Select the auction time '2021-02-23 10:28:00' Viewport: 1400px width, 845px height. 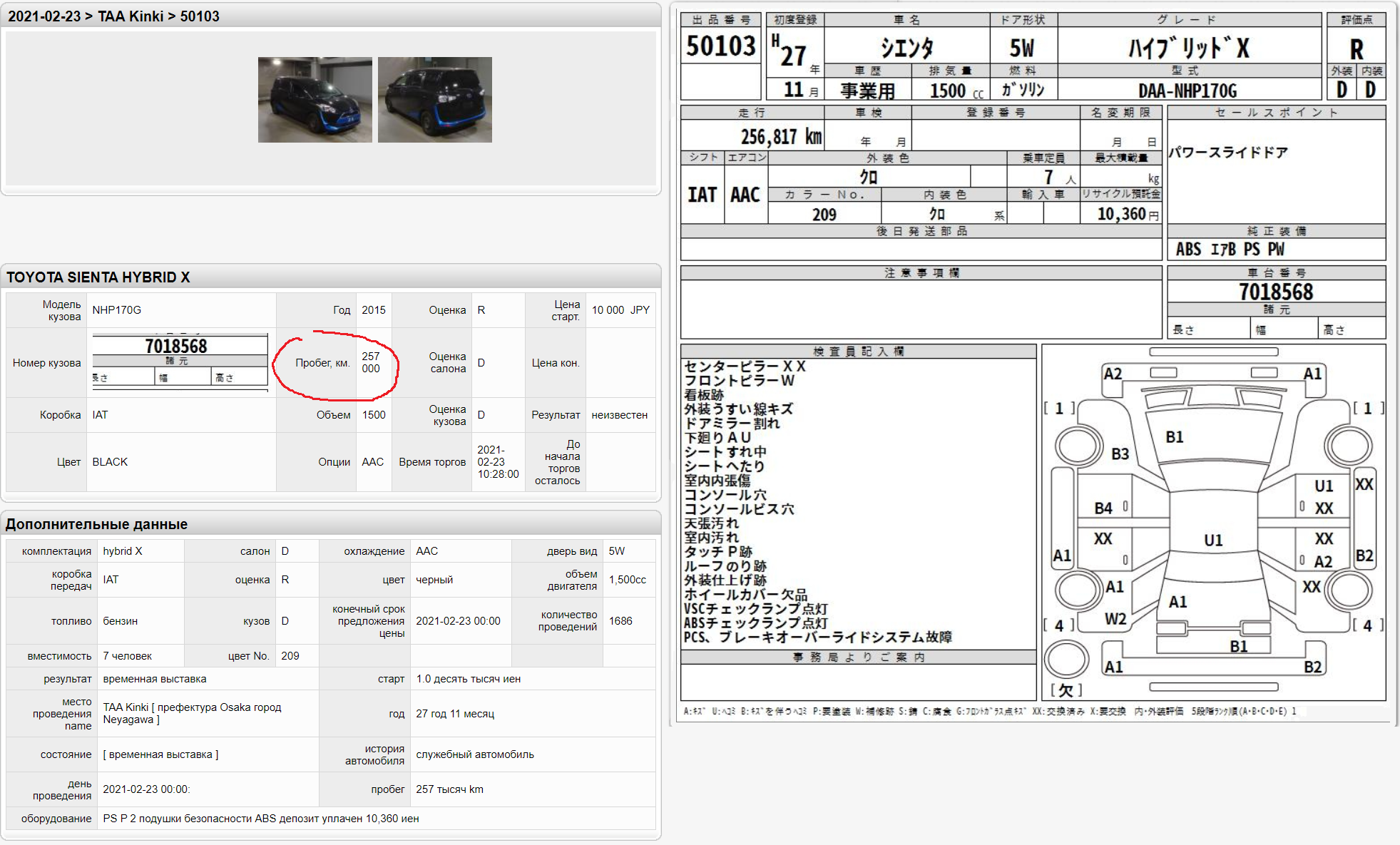498,462
